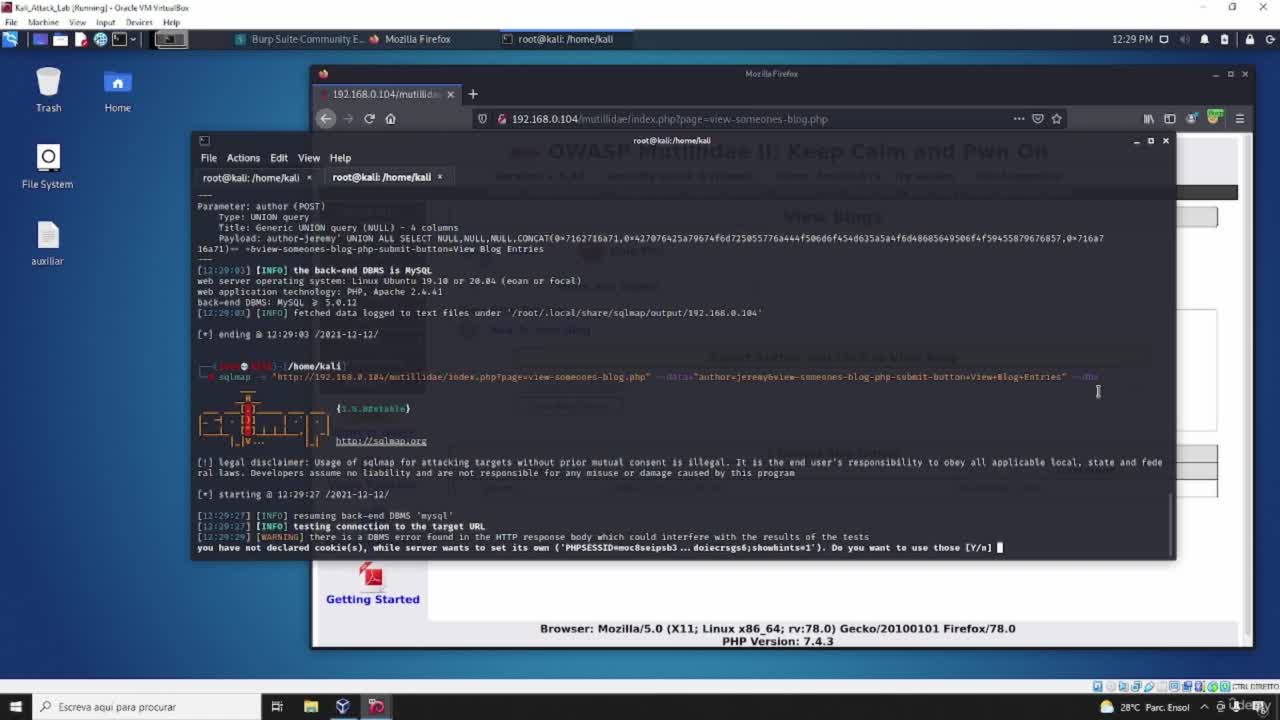The height and width of the screenshot is (720, 1280).
Task: Open Kali notifications bell icon
Action: click(1205, 40)
